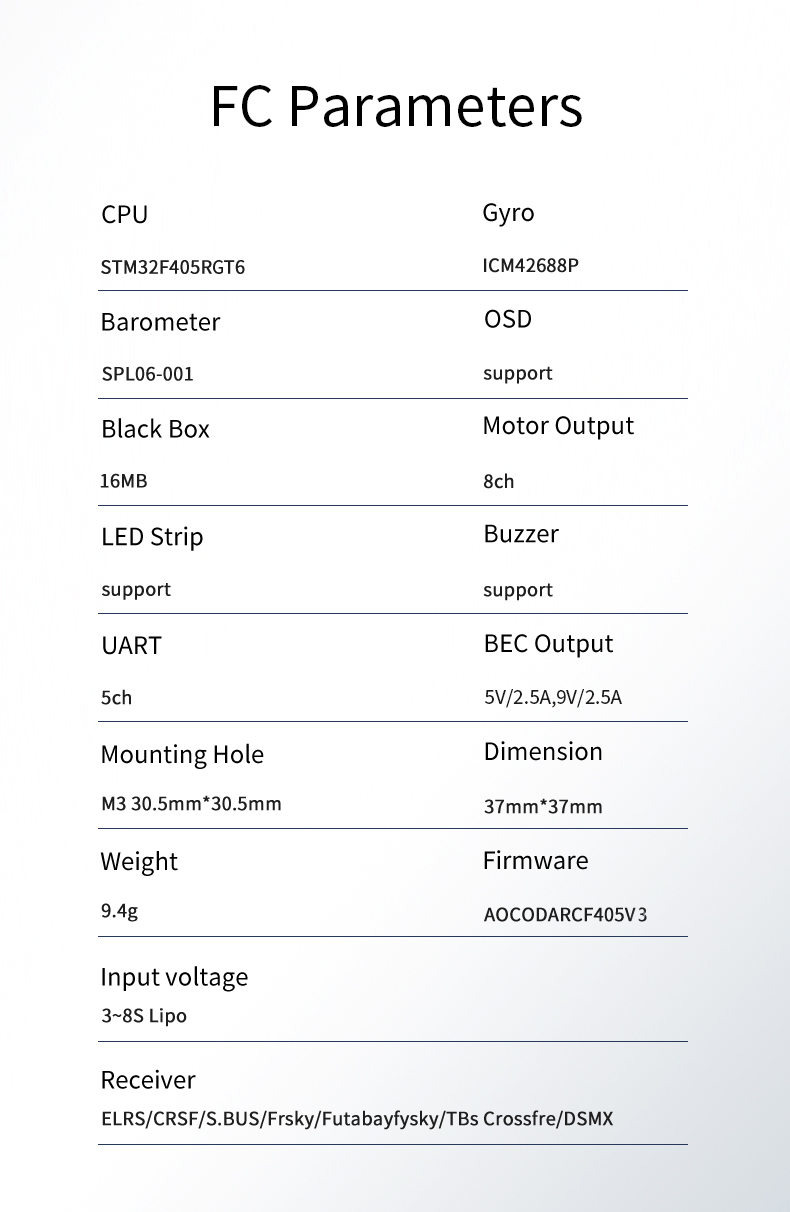Screen dimensions: 790x1212
Task: Click the STM32F405RGT6 value text
Action: coord(173,268)
